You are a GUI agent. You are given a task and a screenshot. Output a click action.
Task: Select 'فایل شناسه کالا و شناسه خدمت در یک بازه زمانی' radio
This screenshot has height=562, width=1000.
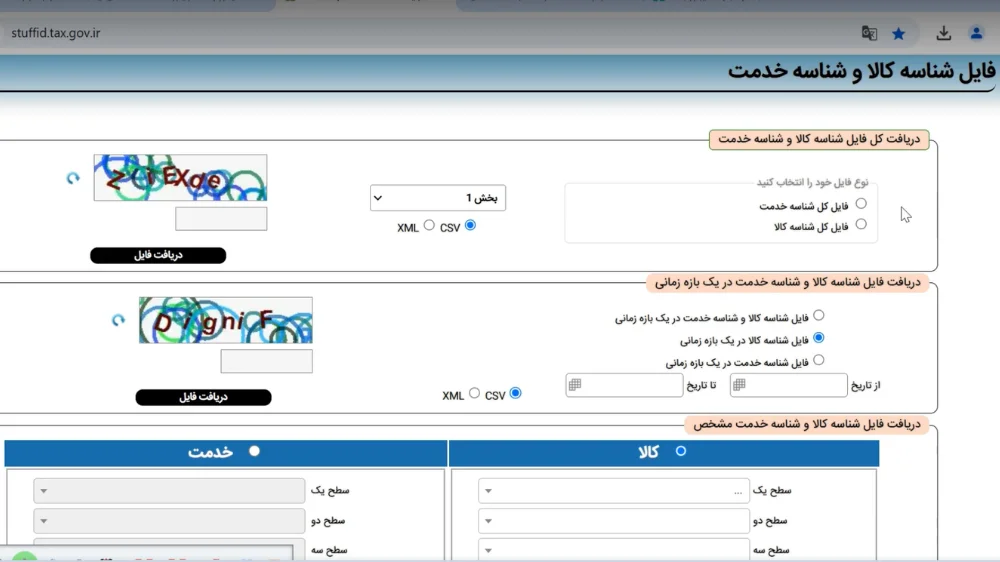tap(819, 315)
